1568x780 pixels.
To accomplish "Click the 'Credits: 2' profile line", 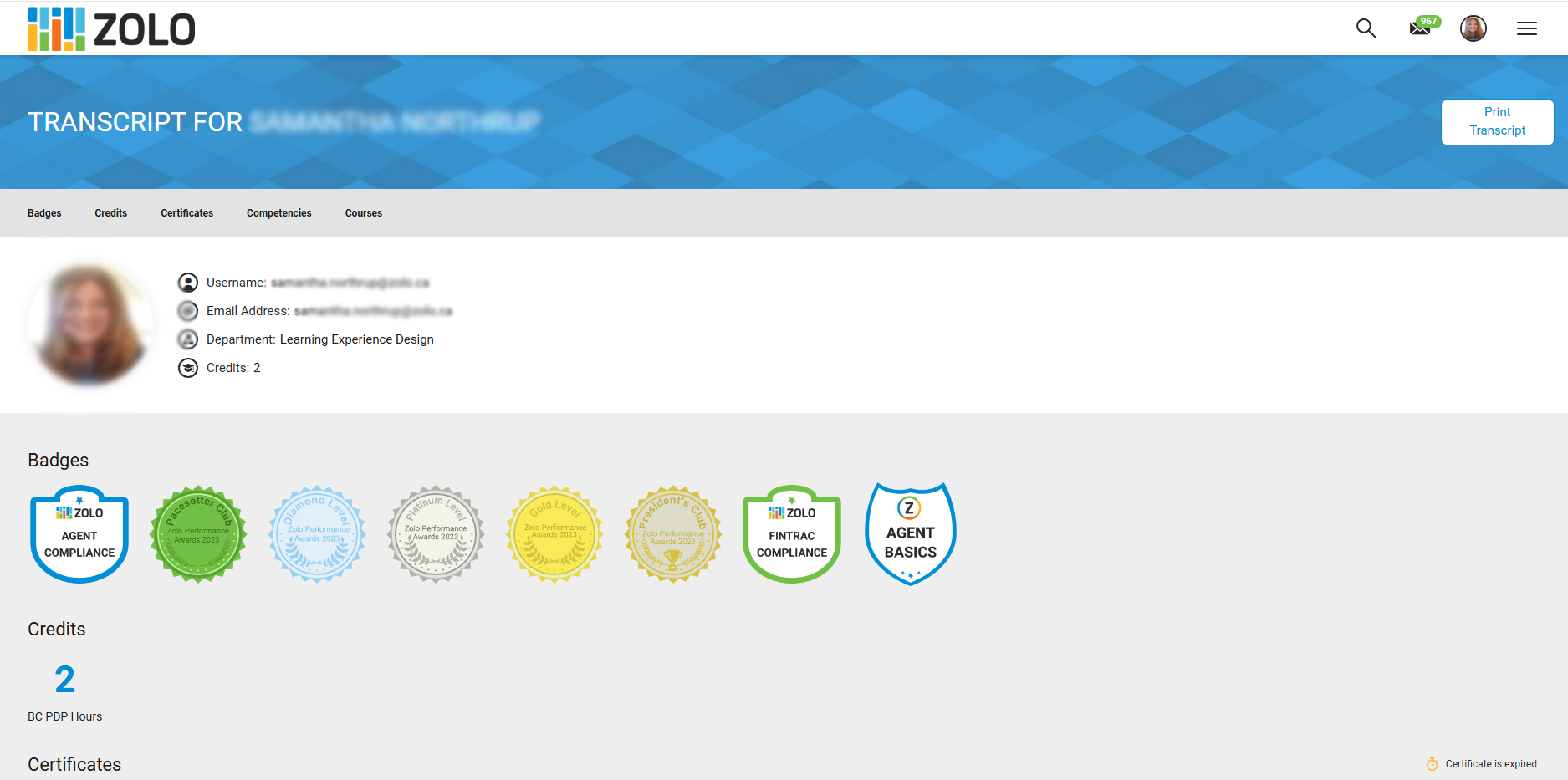I will pyautogui.click(x=233, y=368).
